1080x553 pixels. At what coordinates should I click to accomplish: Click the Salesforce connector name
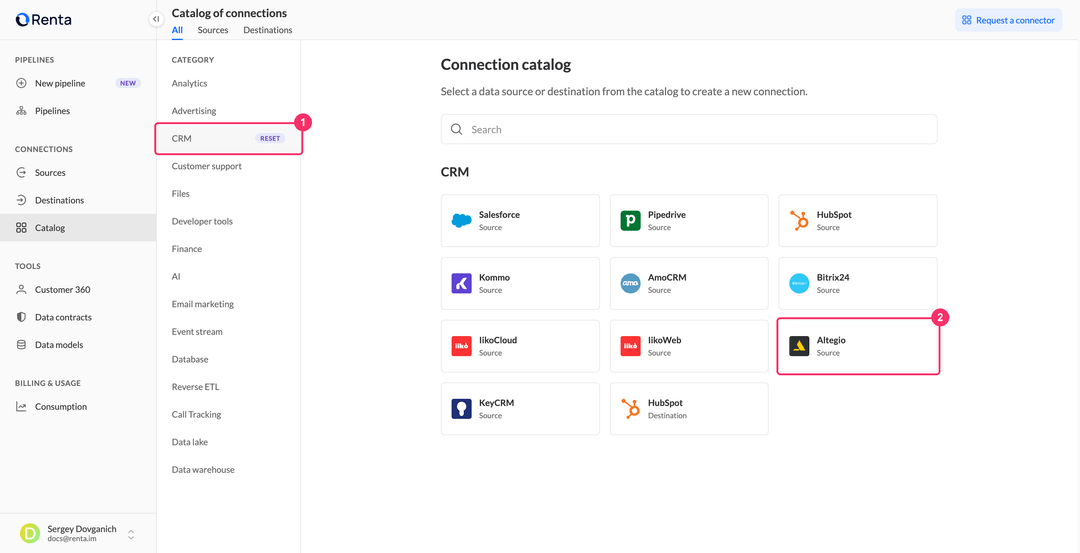(499, 215)
